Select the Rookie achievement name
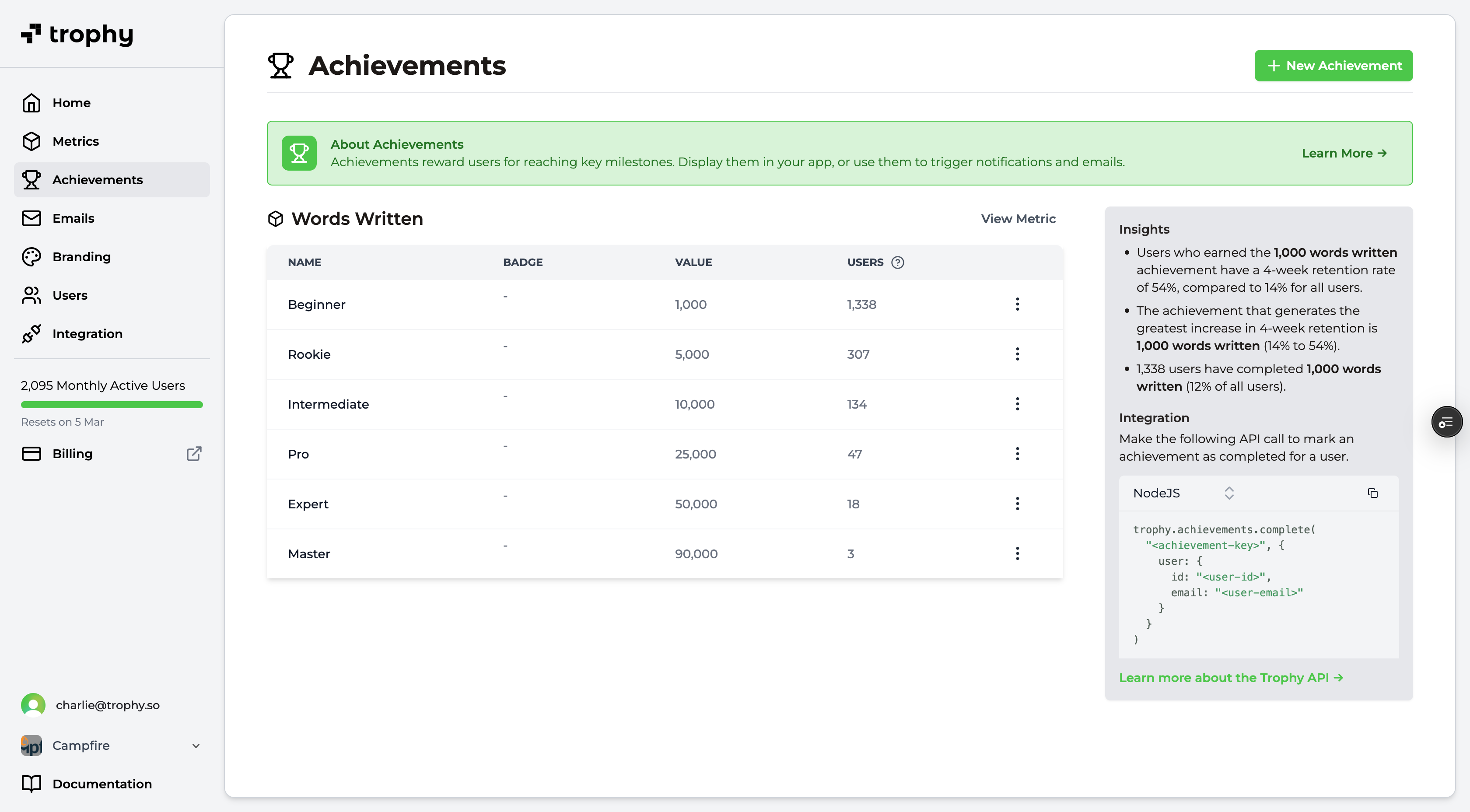1470x812 pixels. coord(309,354)
